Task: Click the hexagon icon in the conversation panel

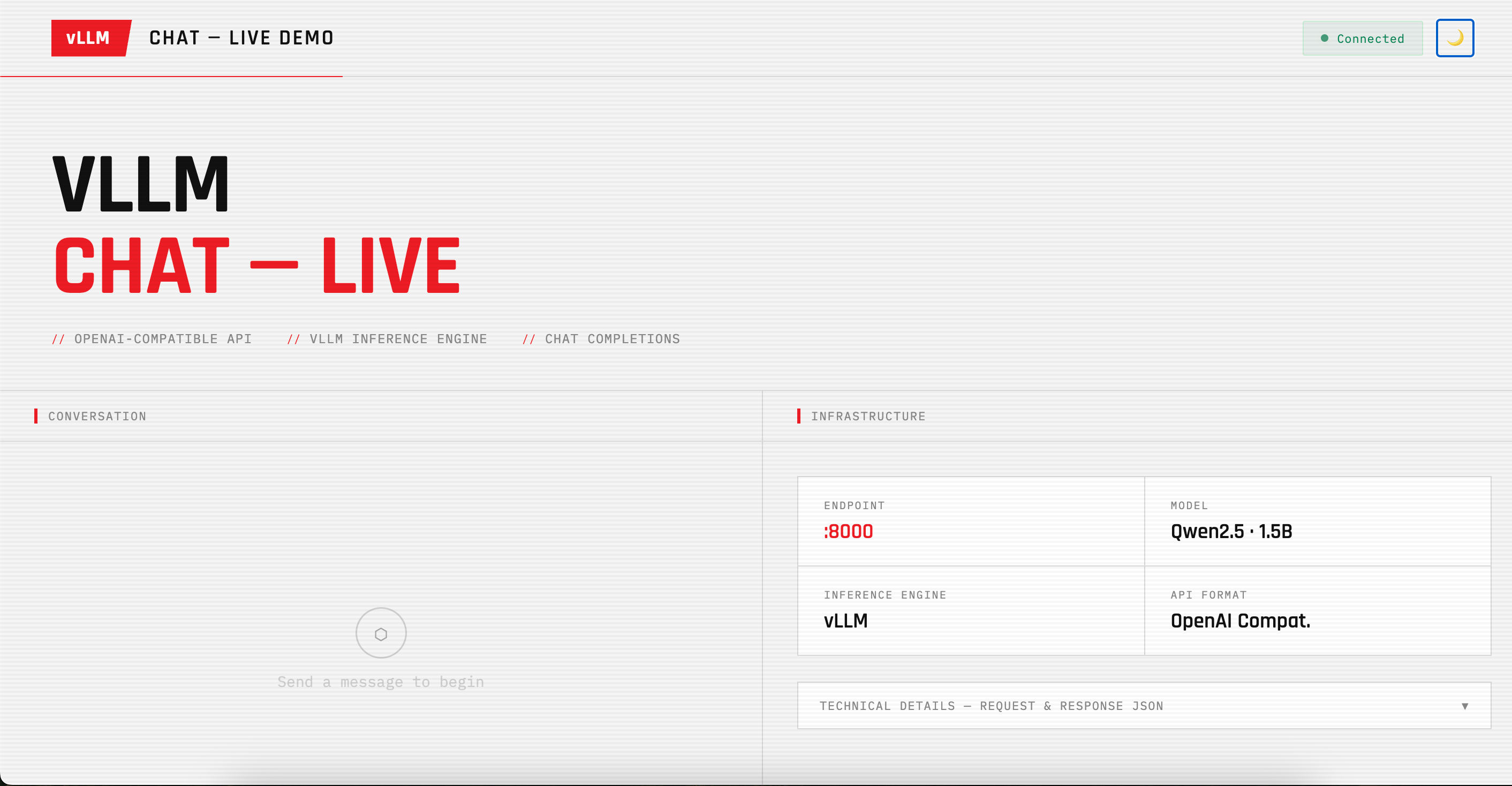Action: coord(380,633)
